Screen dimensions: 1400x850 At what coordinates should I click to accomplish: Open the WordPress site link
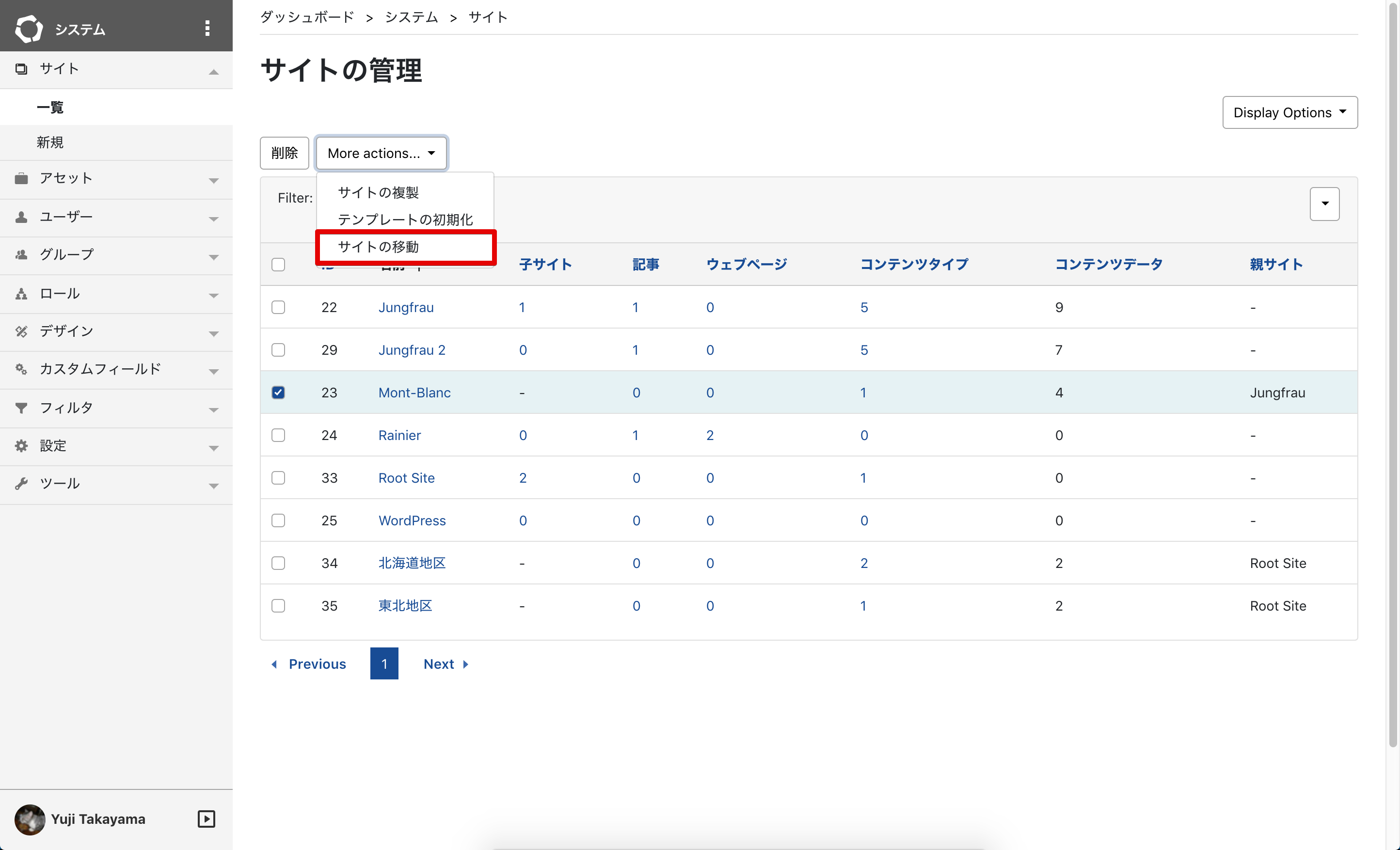412,520
